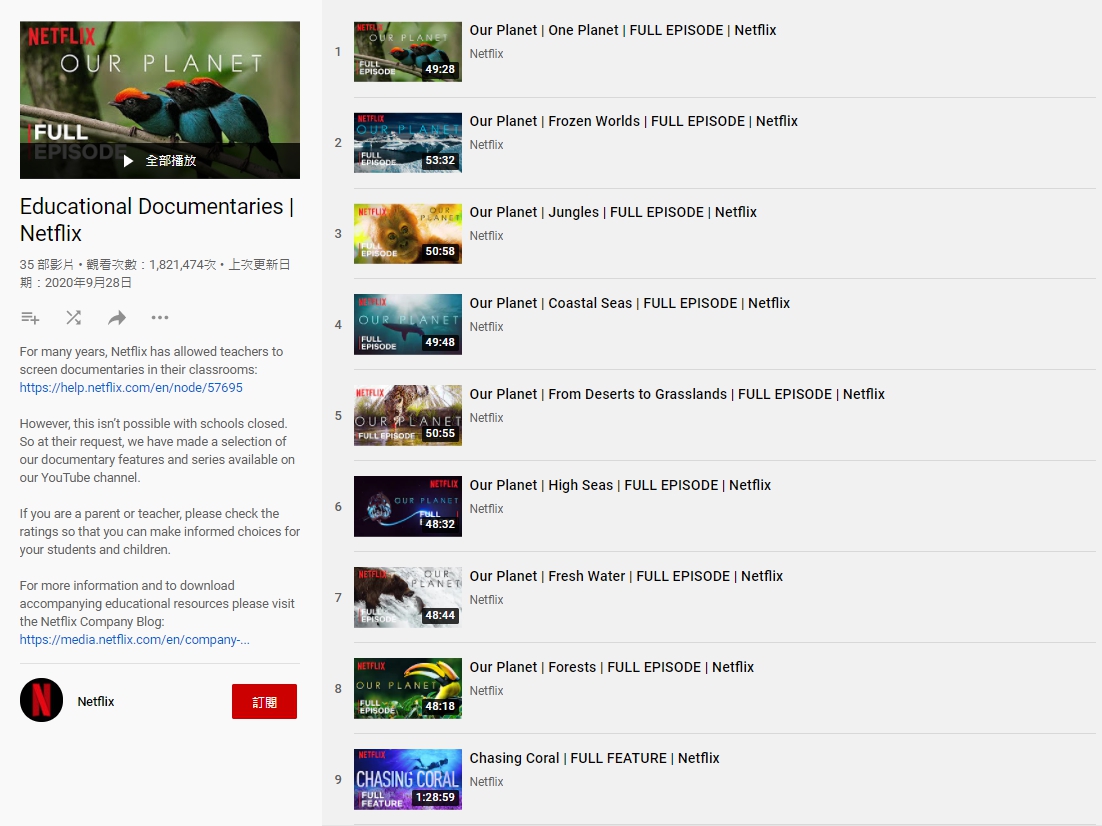Click Netflix channel under Frozen Worlds title

486,145
